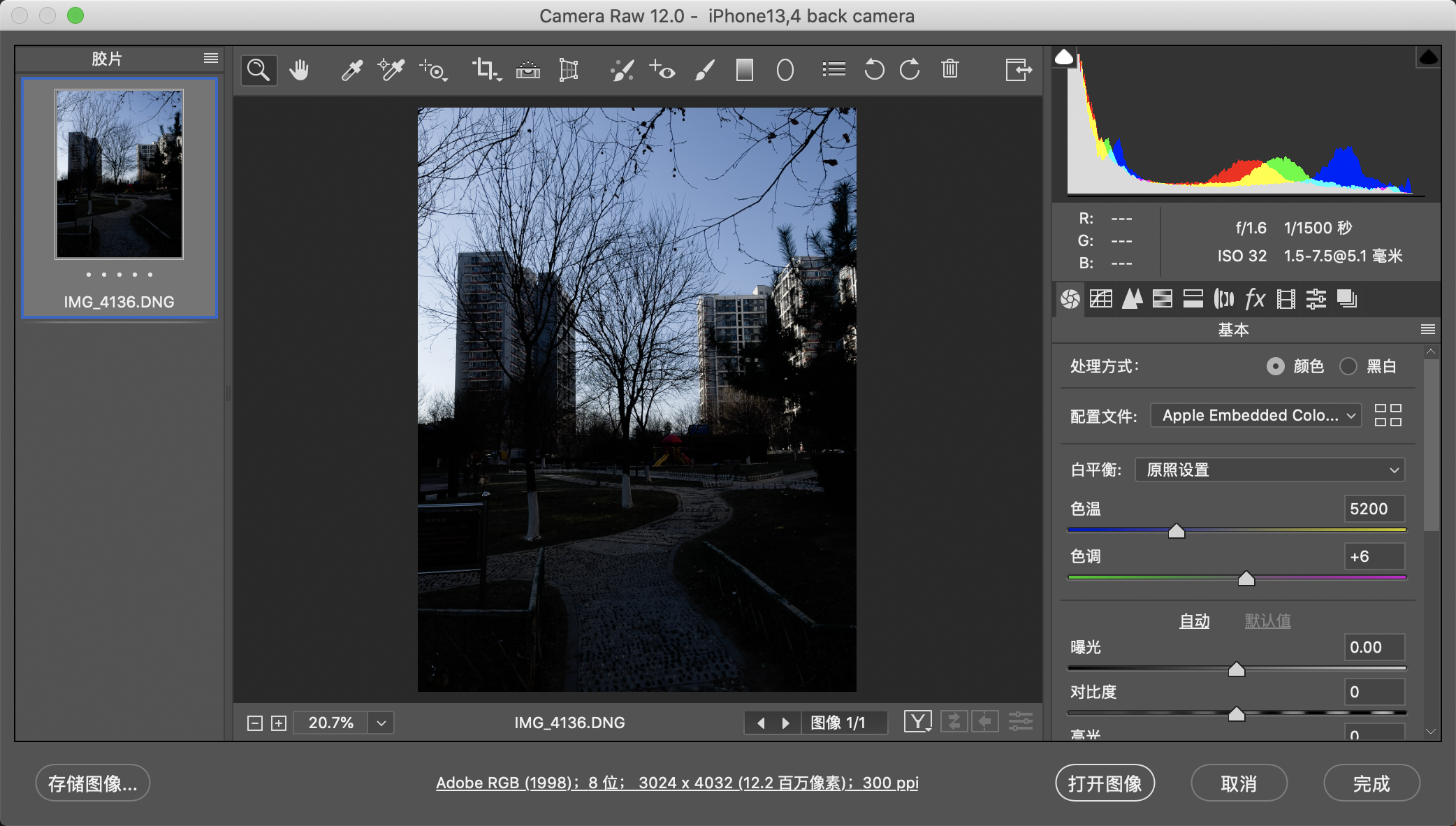Viewport: 1456px width, 826px height.
Task: Toggle full screen mode icon
Action: [x=1019, y=69]
